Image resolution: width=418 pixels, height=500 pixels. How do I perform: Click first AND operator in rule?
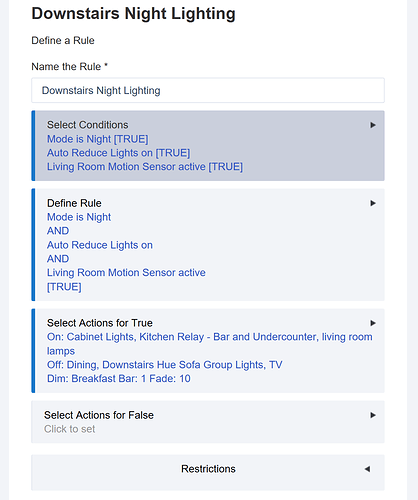pyautogui.click(x=58, y=231)
